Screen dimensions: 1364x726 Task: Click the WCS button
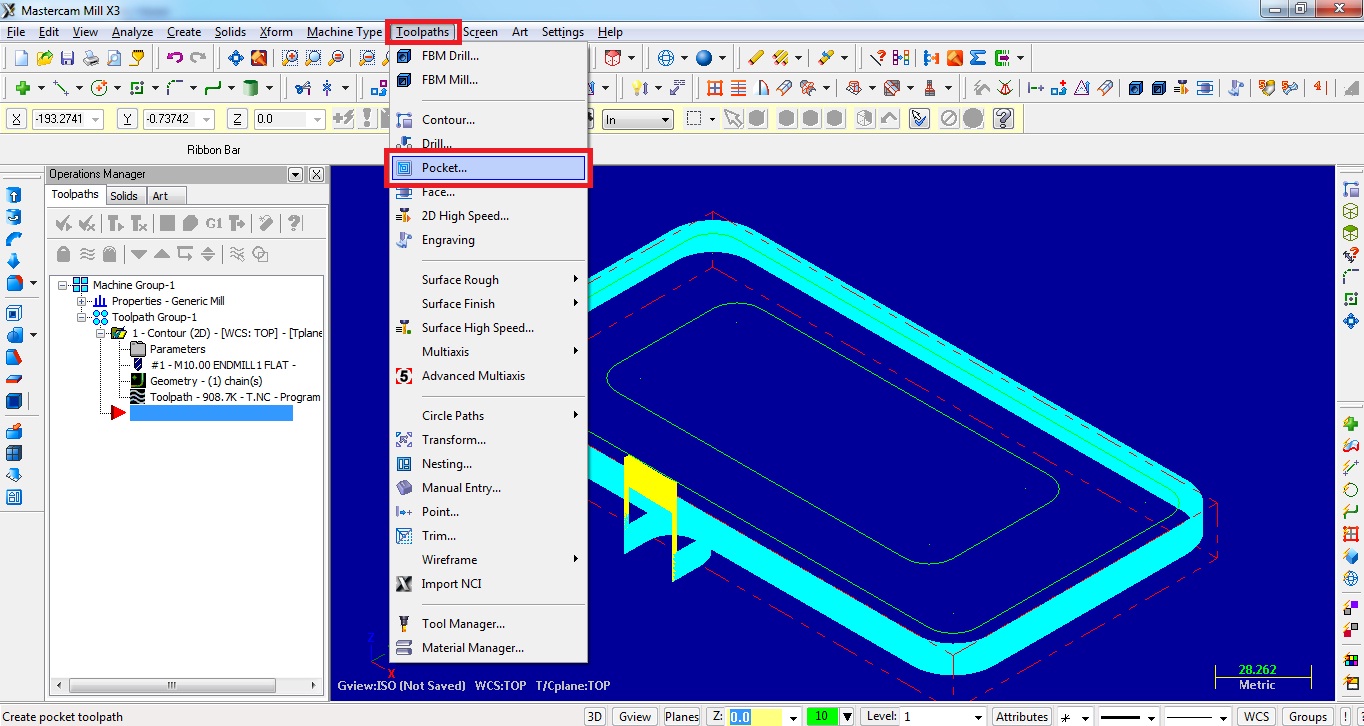pyautogui.click(x=1257, y=716)
